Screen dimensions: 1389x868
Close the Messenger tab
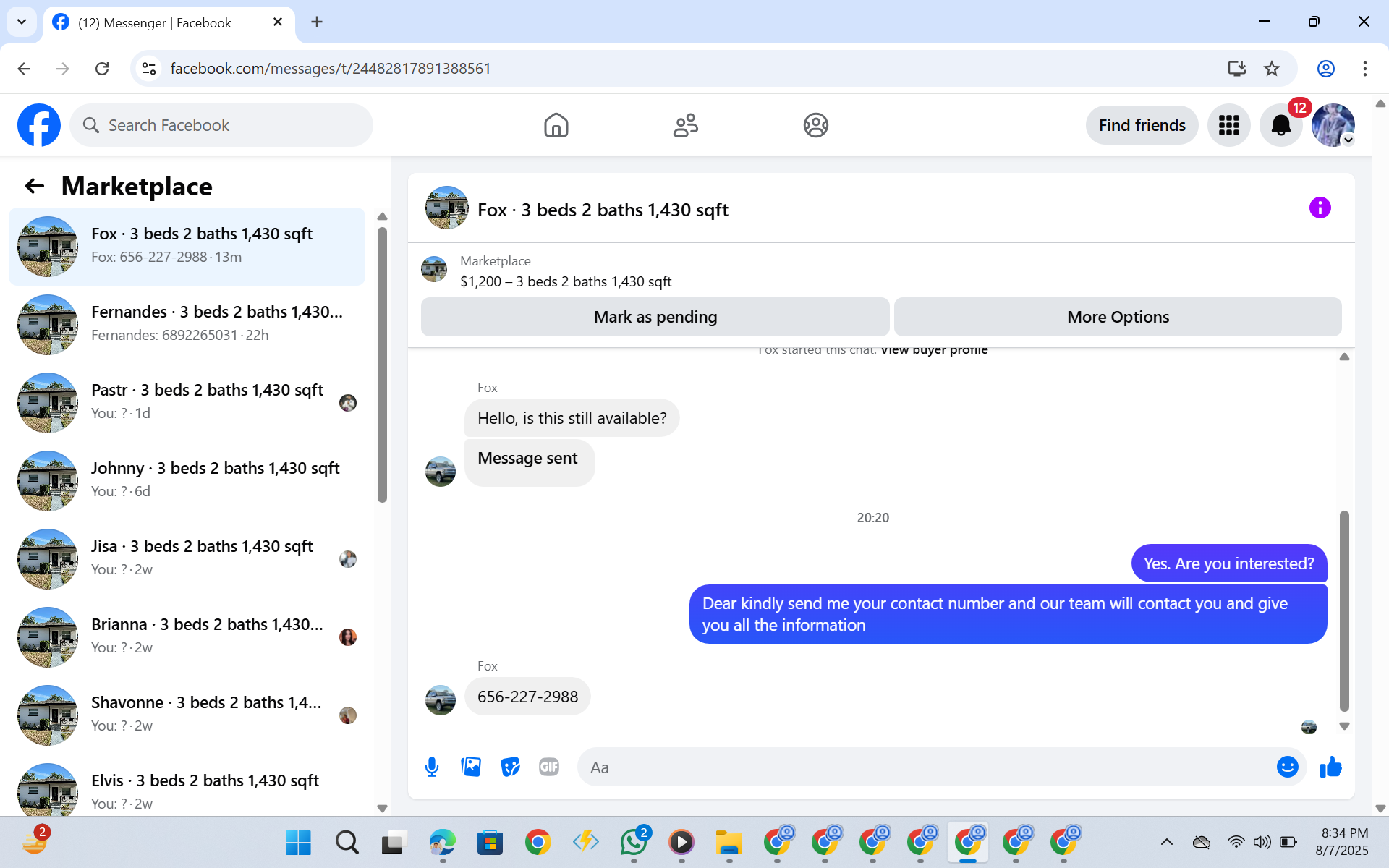click(278, 22)
